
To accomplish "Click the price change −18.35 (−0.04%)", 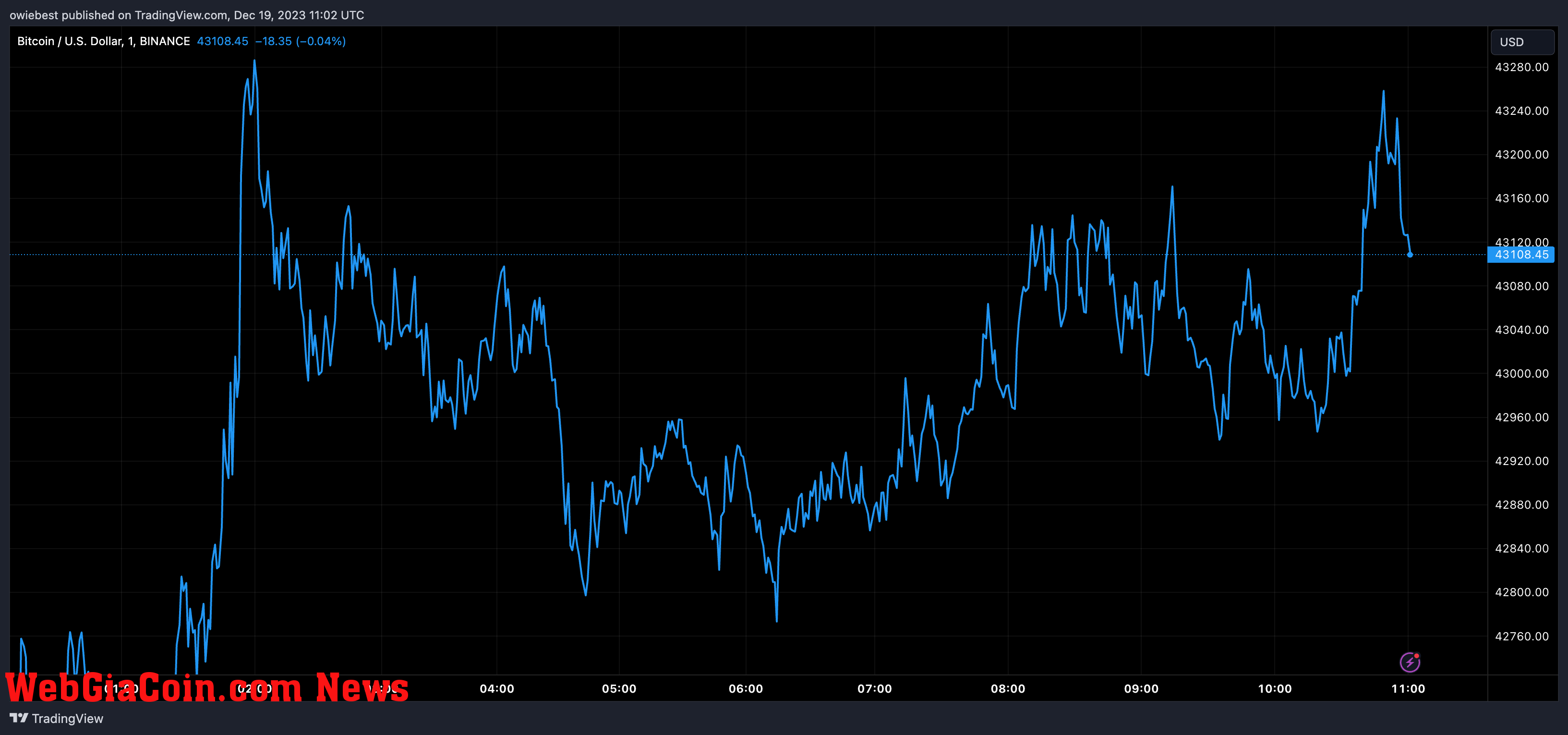I will [x=300, y=41].
